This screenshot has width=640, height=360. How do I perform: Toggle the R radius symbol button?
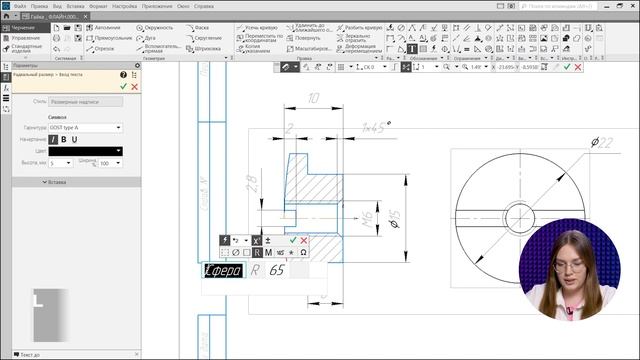[257, 253]
